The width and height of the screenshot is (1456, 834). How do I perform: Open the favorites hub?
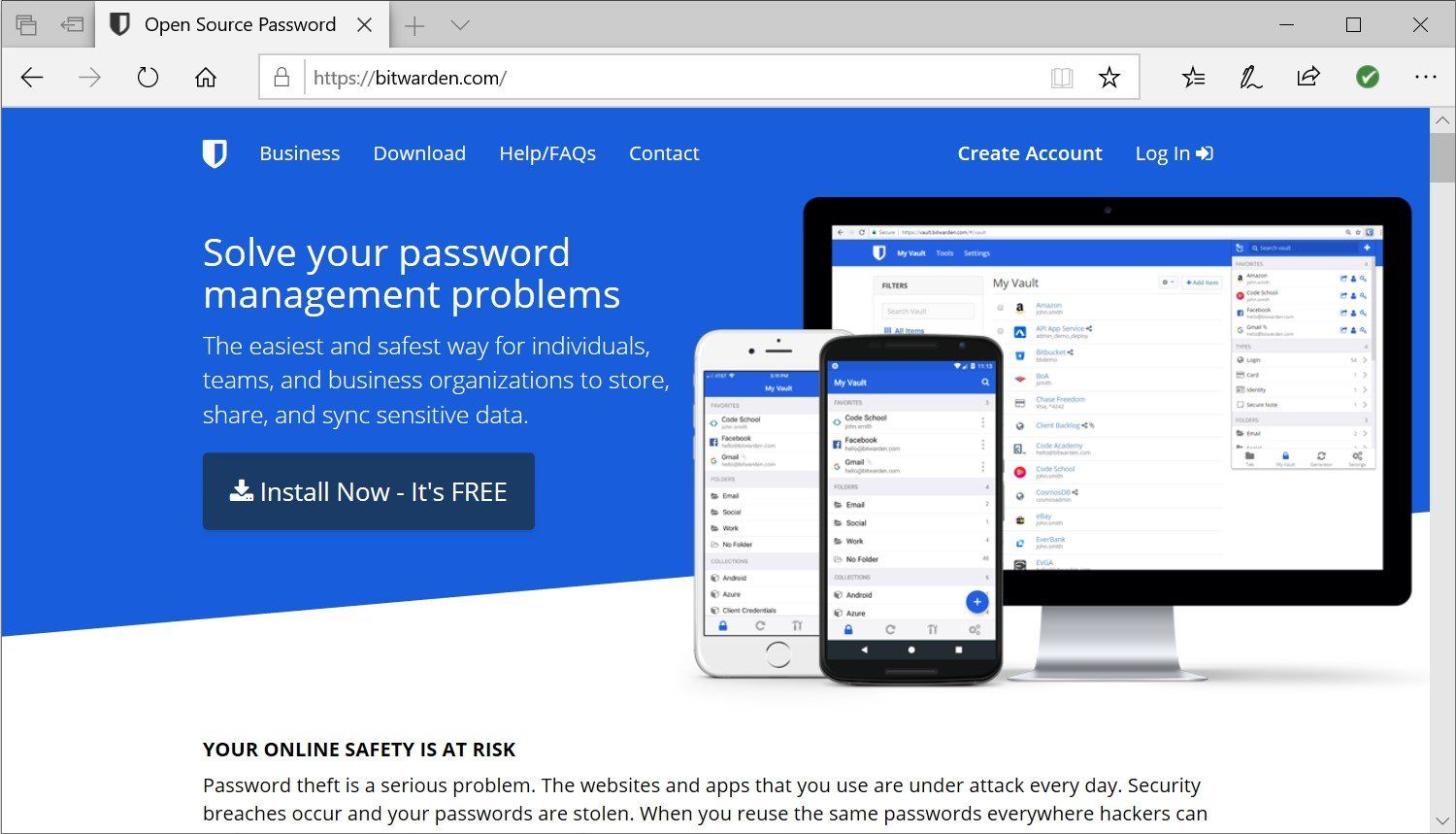coord(1194,78)
